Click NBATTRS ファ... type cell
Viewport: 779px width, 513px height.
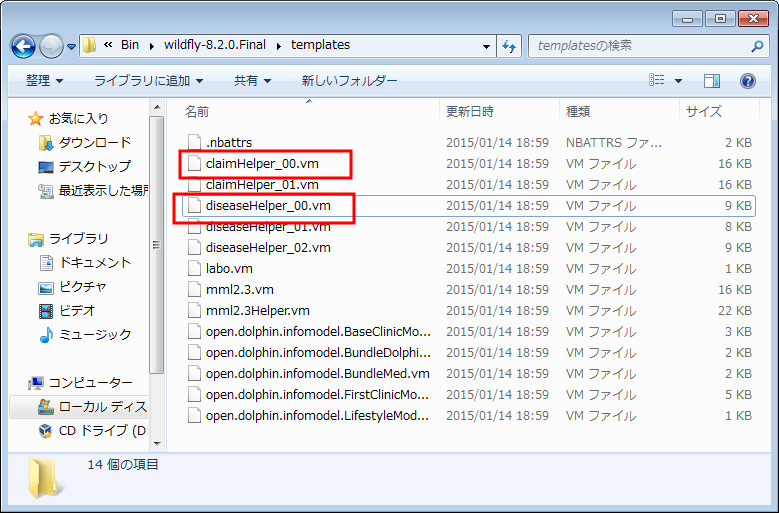click(x=614, y=143)
